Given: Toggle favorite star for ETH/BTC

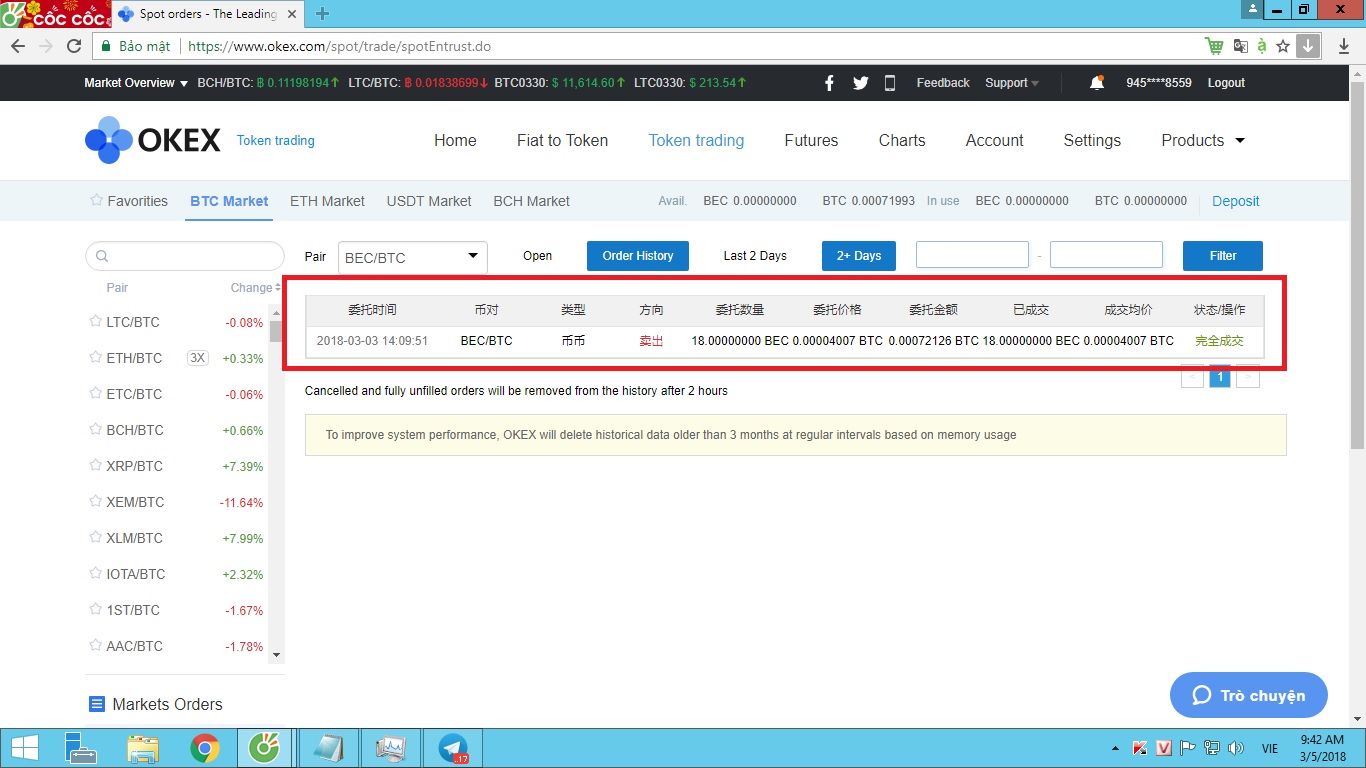Looking at the screenshot, I should click(96, 358).
